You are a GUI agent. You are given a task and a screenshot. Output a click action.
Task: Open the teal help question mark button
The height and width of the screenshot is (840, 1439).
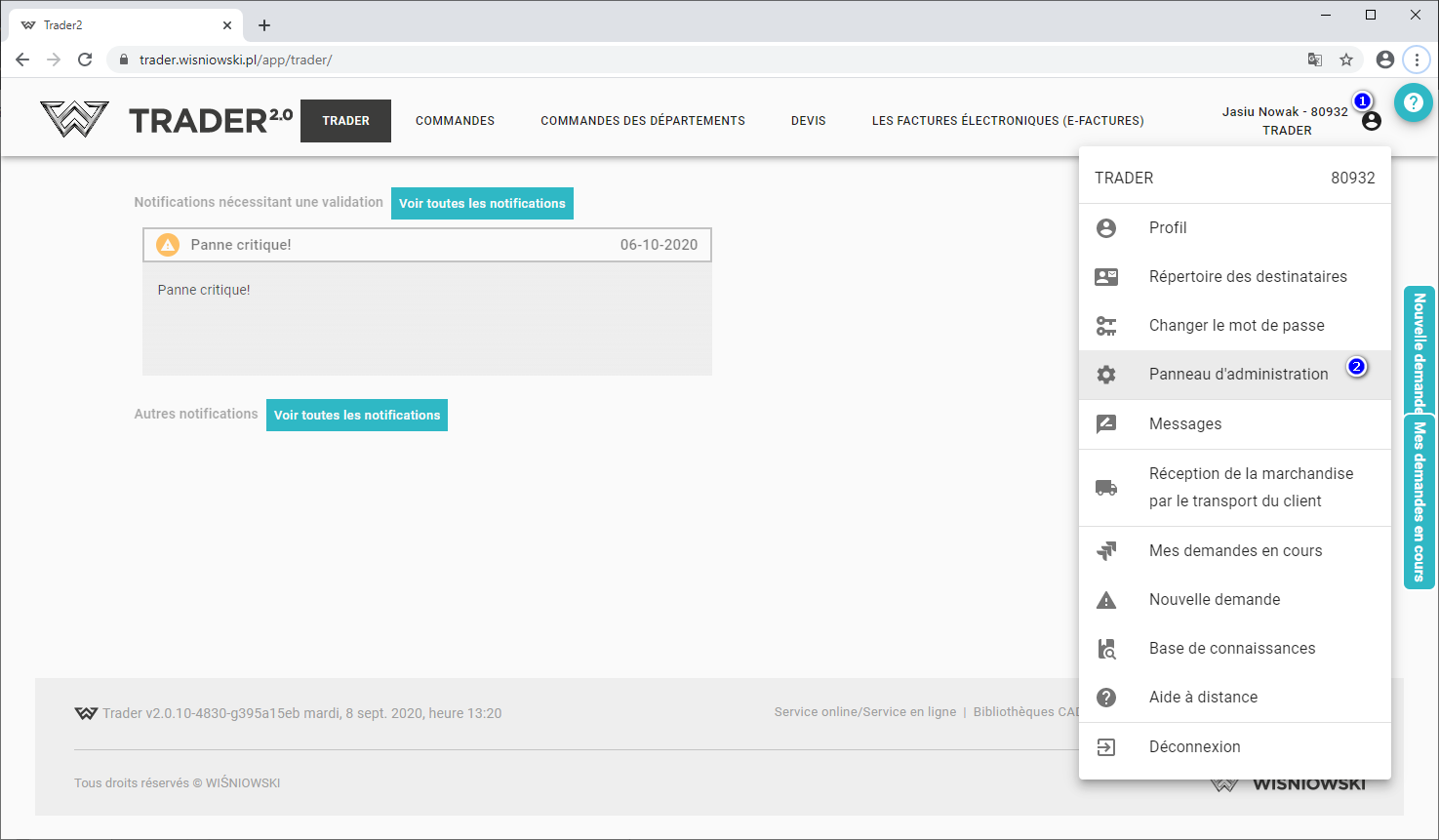click(x=1413, y=102)
